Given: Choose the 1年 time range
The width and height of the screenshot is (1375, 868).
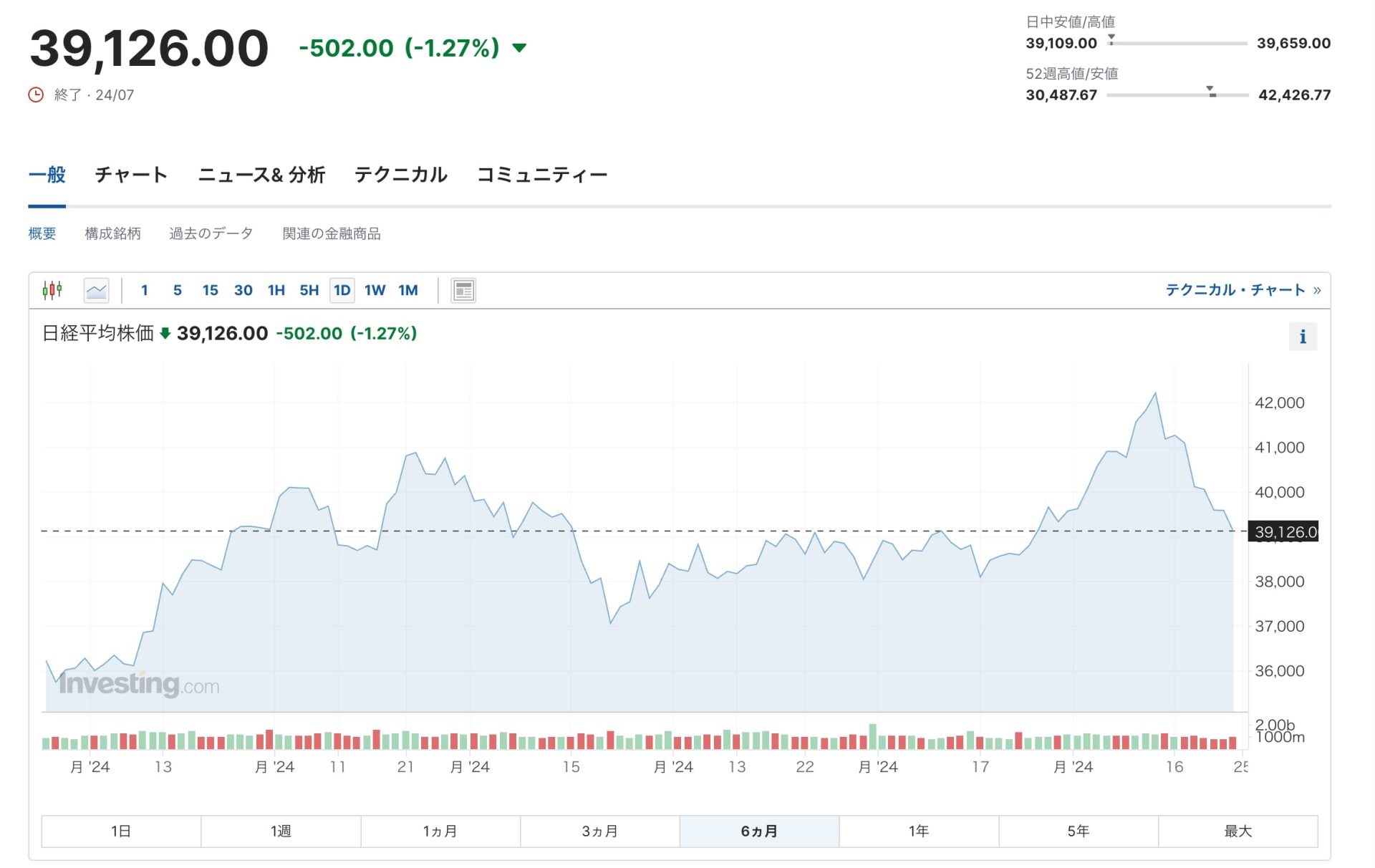Looking at the screenshot, I should coord(918,831).
